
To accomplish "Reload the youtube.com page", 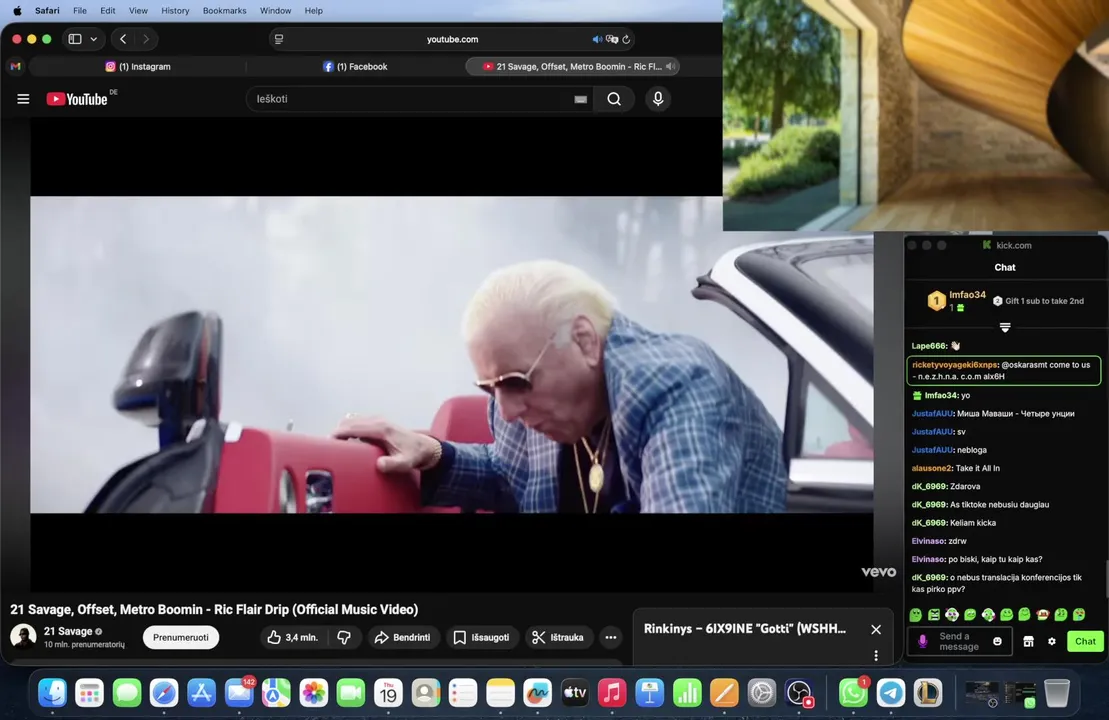I will pyautogui.click(x=626, y=39).
